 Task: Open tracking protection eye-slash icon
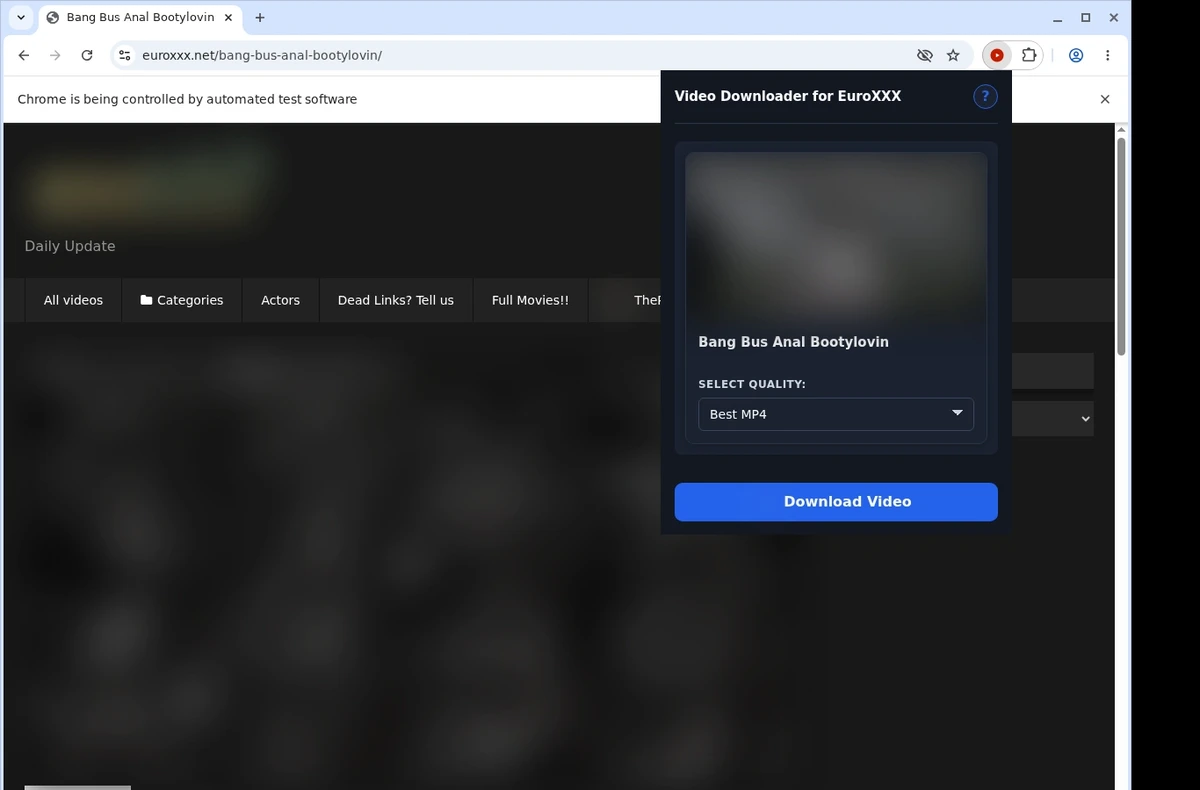click(x=925, y=56)
